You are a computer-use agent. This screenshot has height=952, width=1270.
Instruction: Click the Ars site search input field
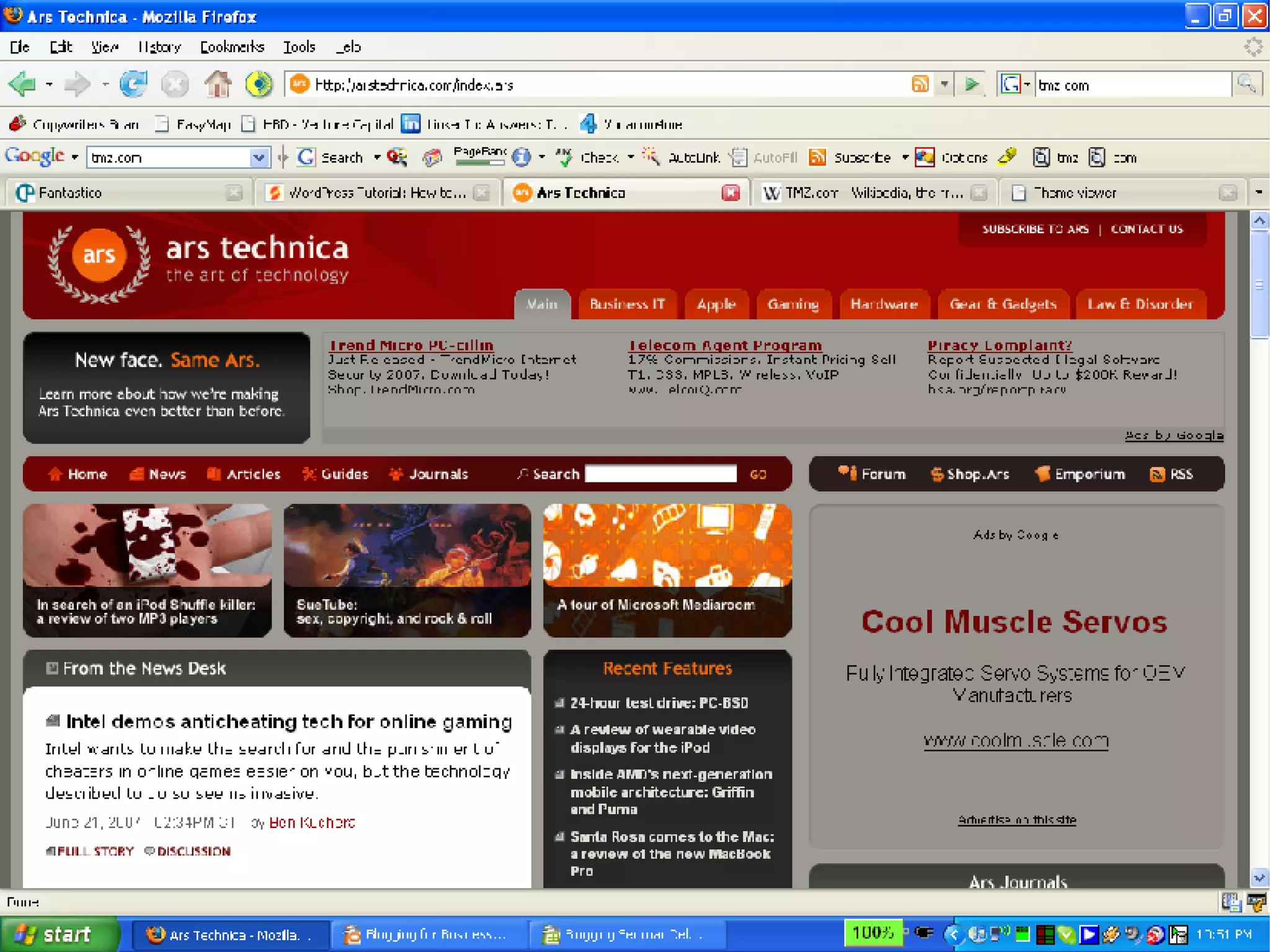click(660, 474)
